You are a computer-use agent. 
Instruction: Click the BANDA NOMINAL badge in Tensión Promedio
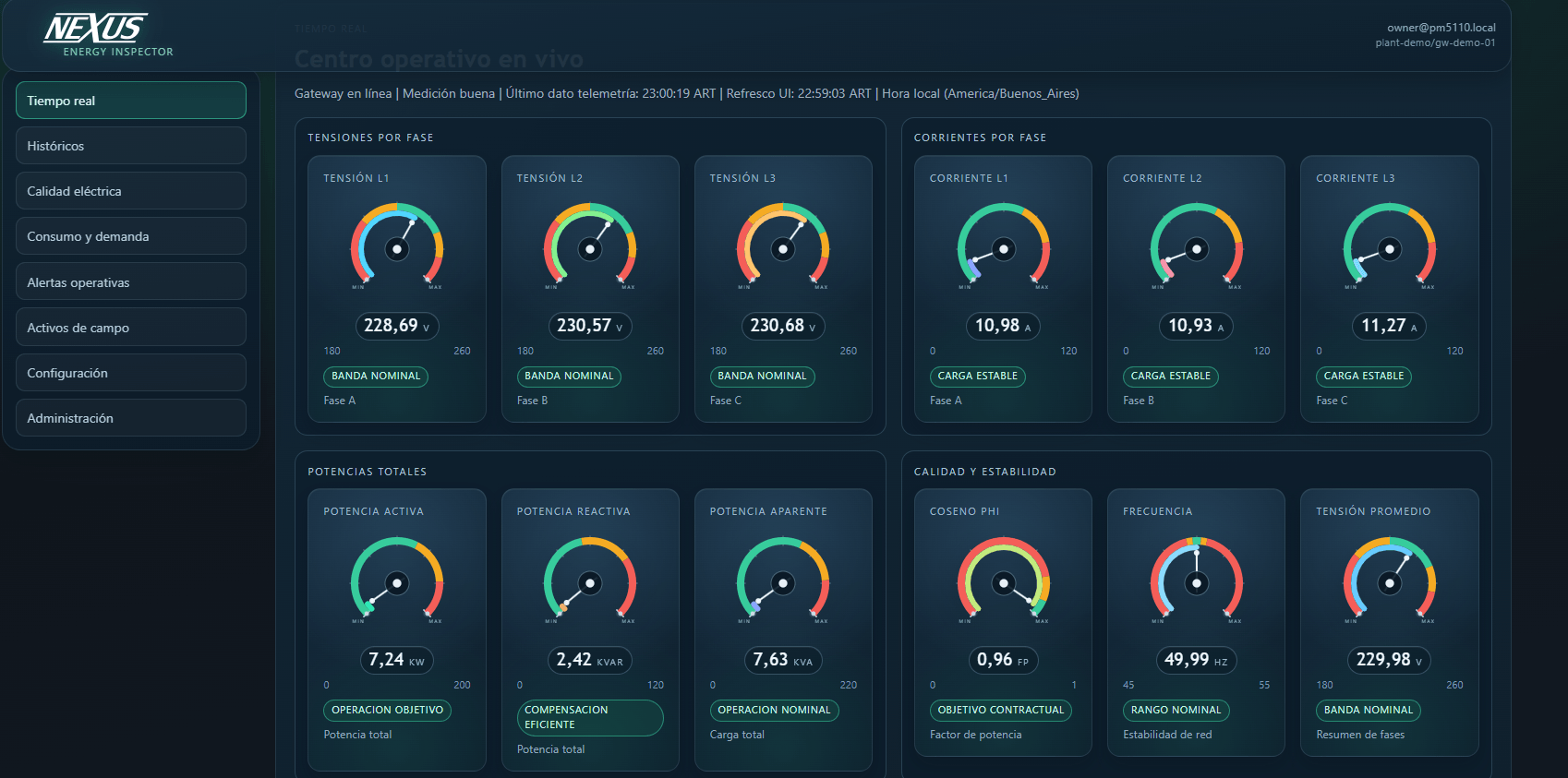click(x=1369, y=711)
